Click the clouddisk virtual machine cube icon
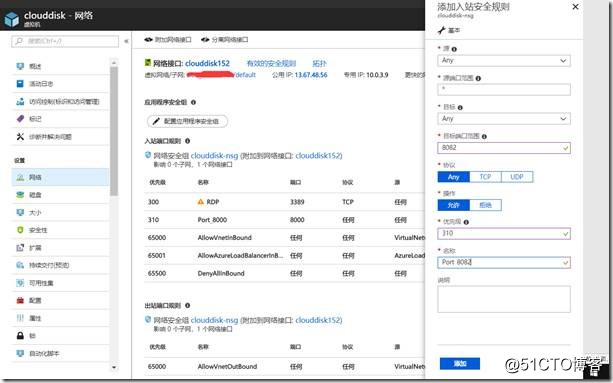Image resolution: width=613 pixels, height=383 pixels. pos(12,19)
